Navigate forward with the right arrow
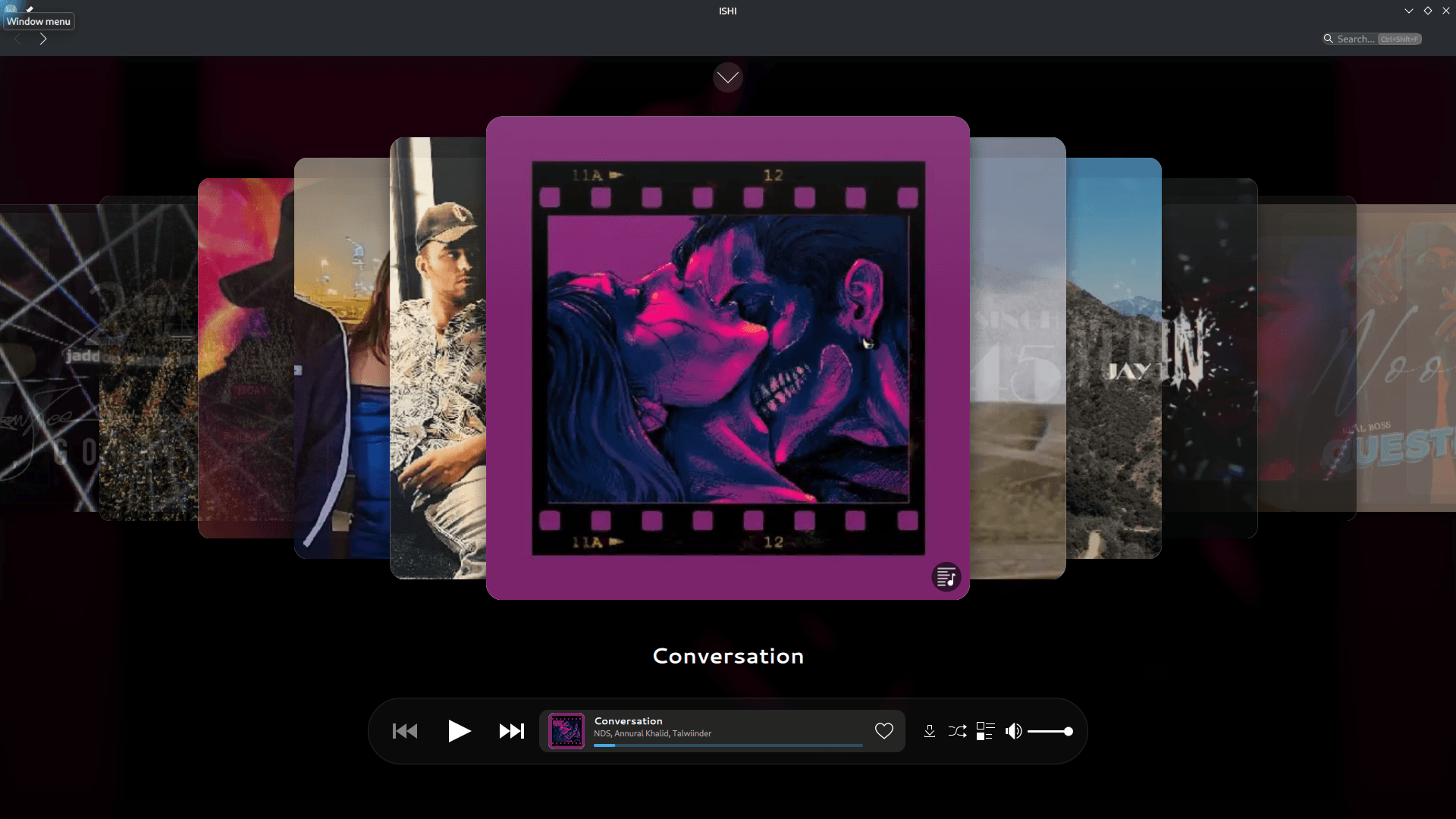Image resolution: width=1456 pixels, height=819 pixels. 43,39
